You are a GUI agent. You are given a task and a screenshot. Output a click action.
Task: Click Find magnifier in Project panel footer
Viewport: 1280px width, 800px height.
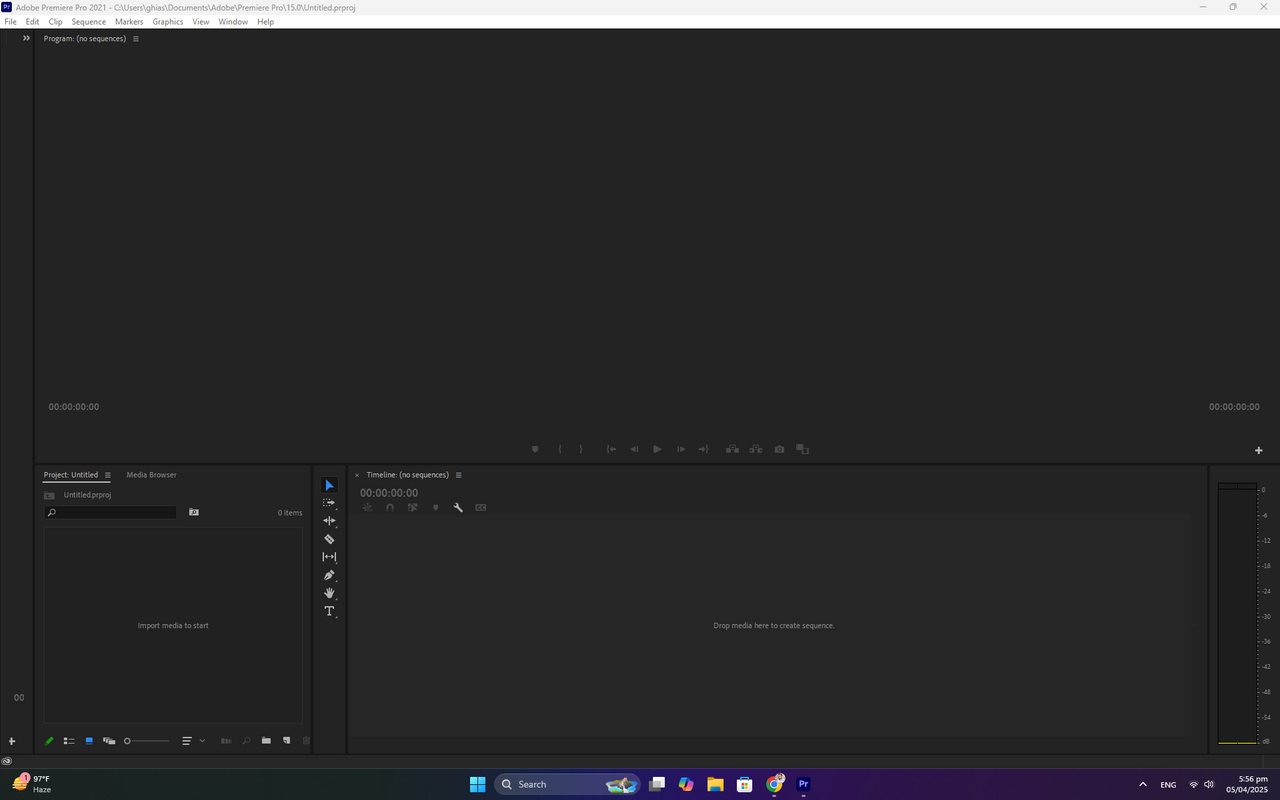[246, 741]
